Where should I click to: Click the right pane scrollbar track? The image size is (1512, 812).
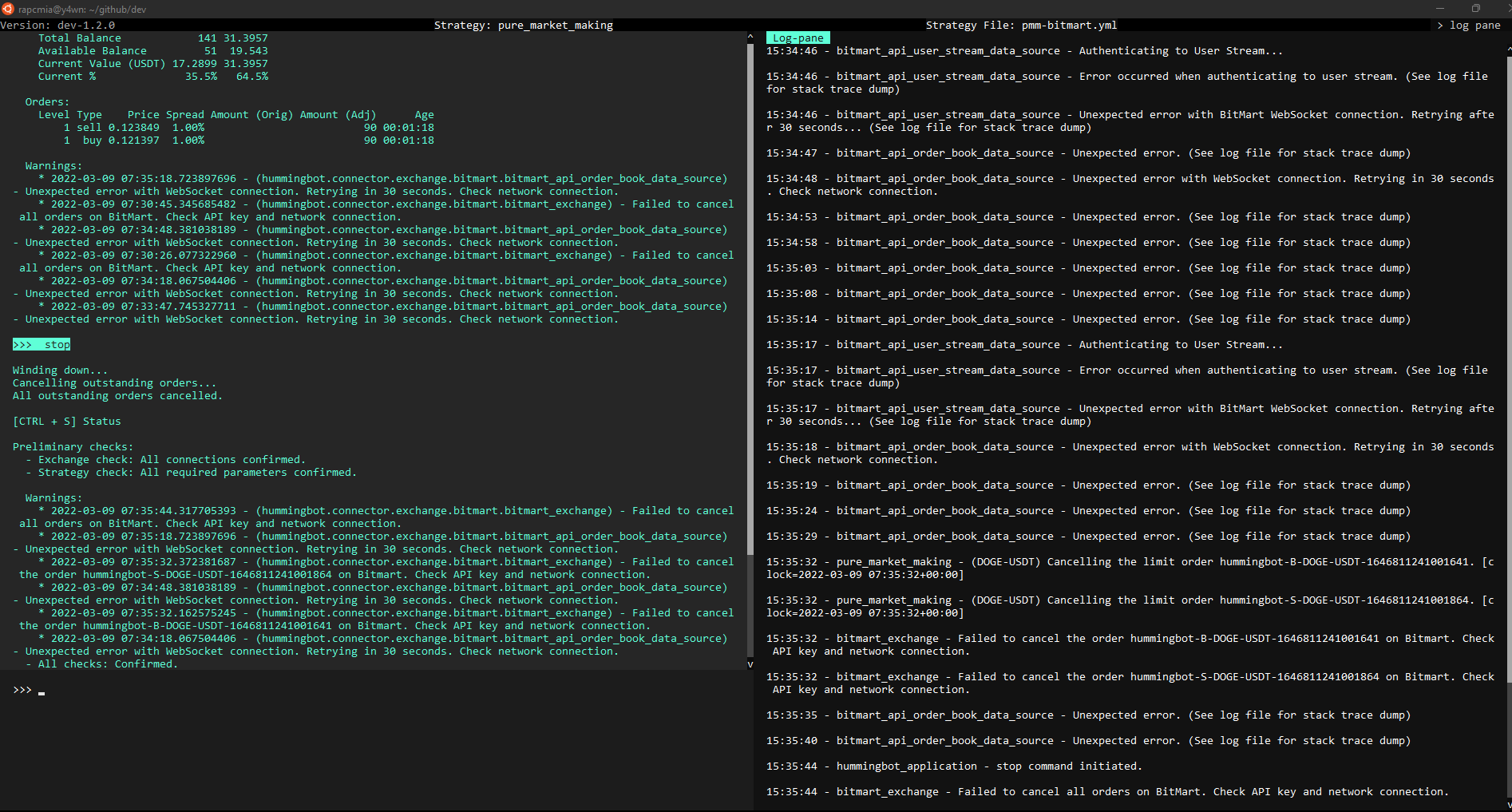tap(1507, 399)
